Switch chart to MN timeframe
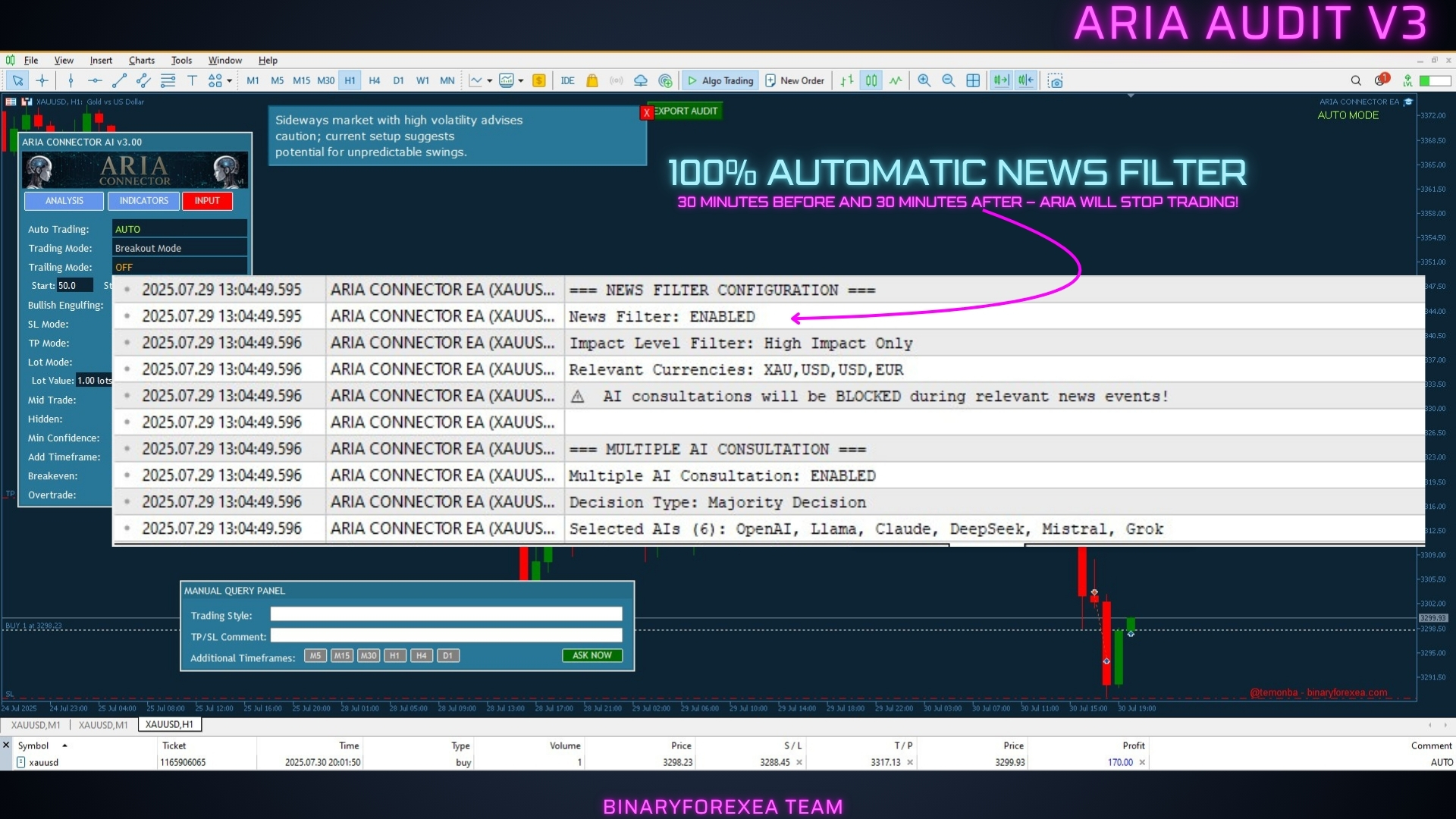 pyautogui.click(x=447, y=80)
